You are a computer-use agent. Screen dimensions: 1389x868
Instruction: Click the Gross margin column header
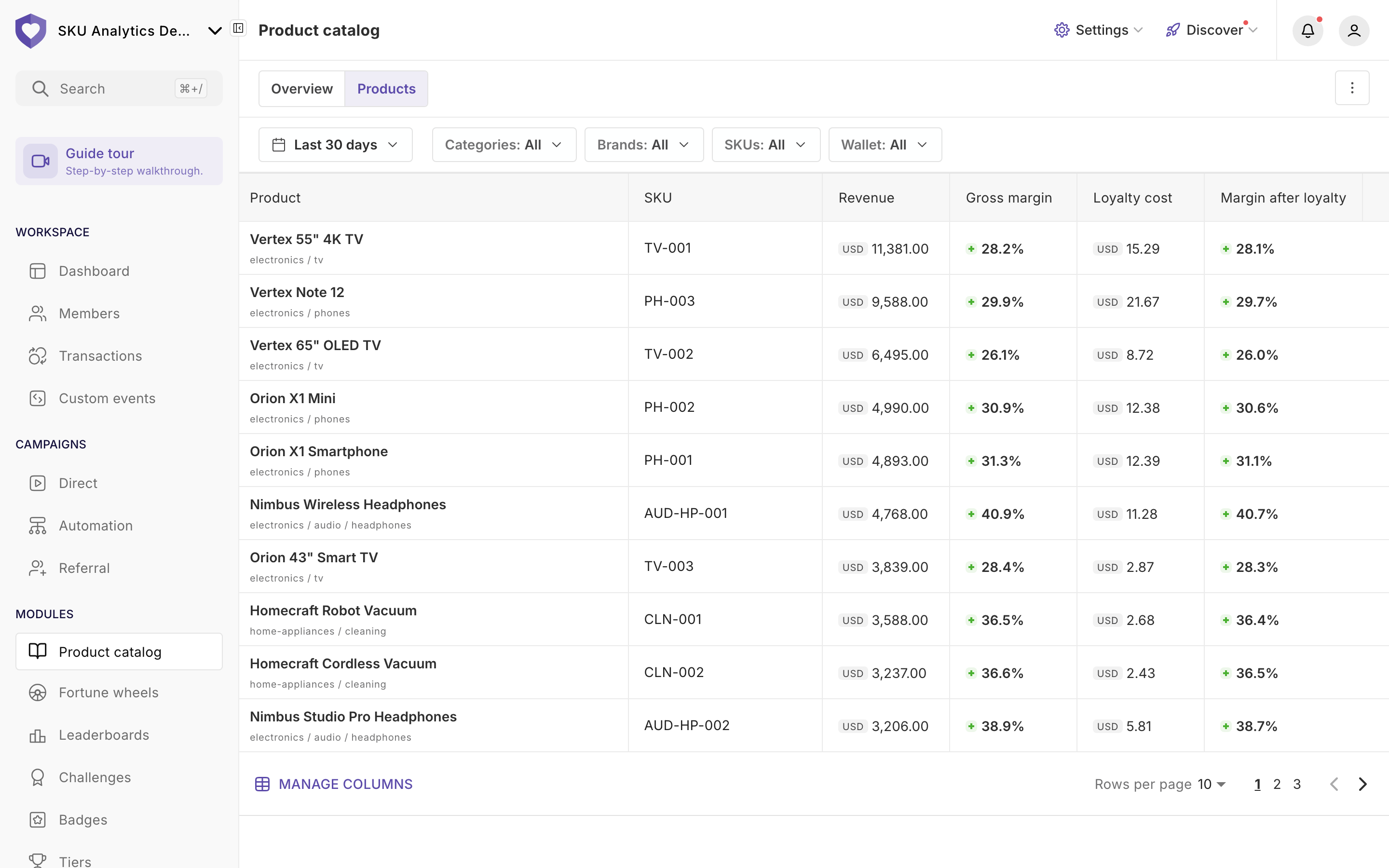tap(1008, 198)
